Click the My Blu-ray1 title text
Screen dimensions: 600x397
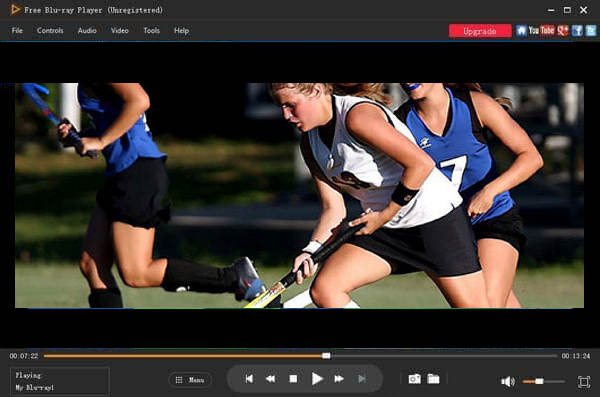(34, 388)
